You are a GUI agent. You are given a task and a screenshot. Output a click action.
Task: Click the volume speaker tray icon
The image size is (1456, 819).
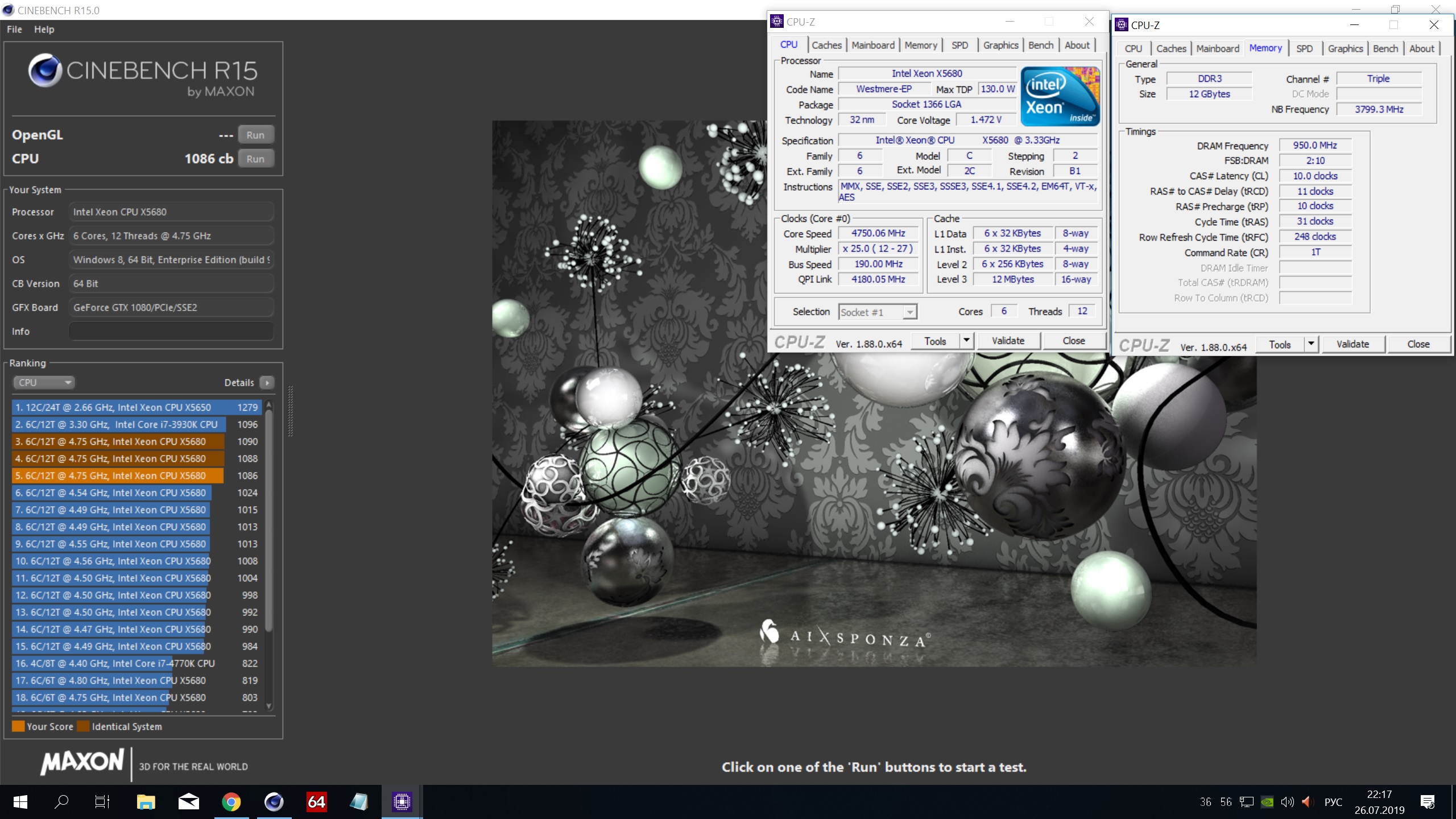[1287, 802]
